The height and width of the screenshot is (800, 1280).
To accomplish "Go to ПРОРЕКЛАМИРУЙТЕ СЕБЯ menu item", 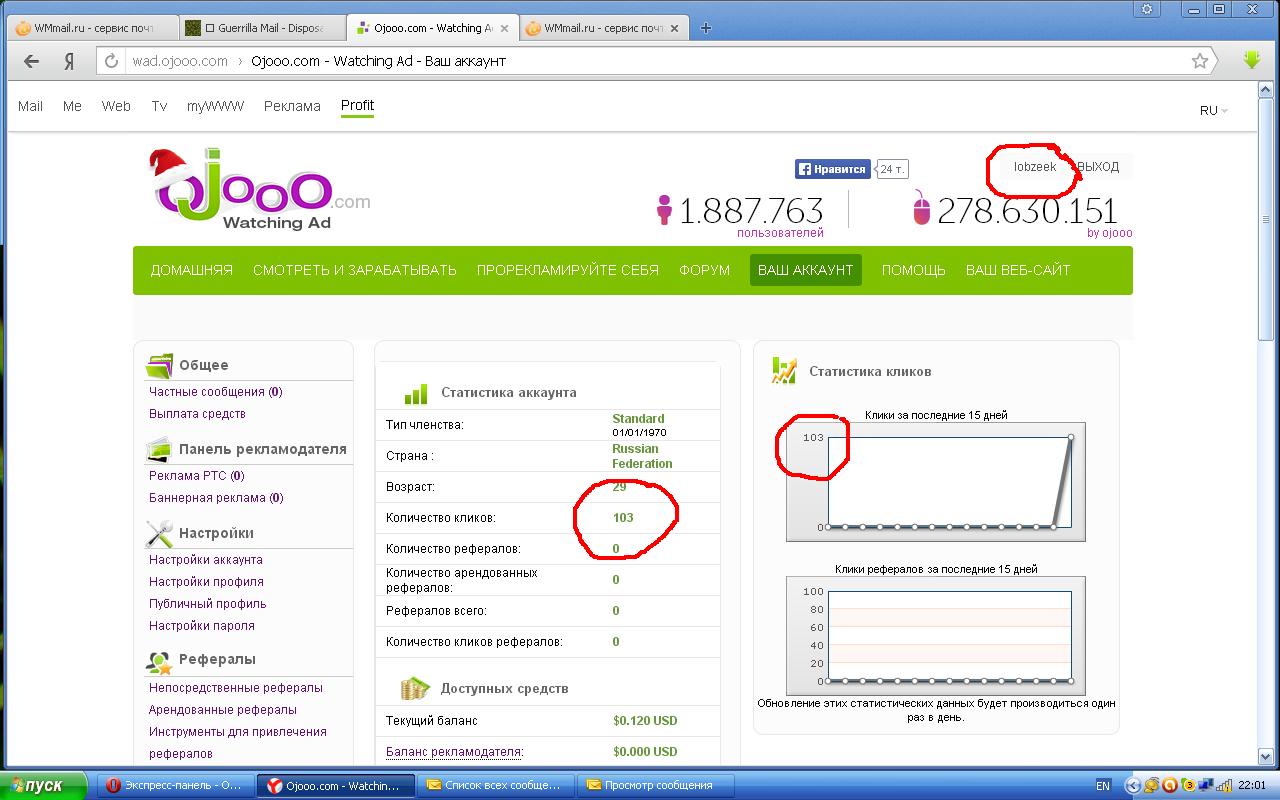I will 568,270.
